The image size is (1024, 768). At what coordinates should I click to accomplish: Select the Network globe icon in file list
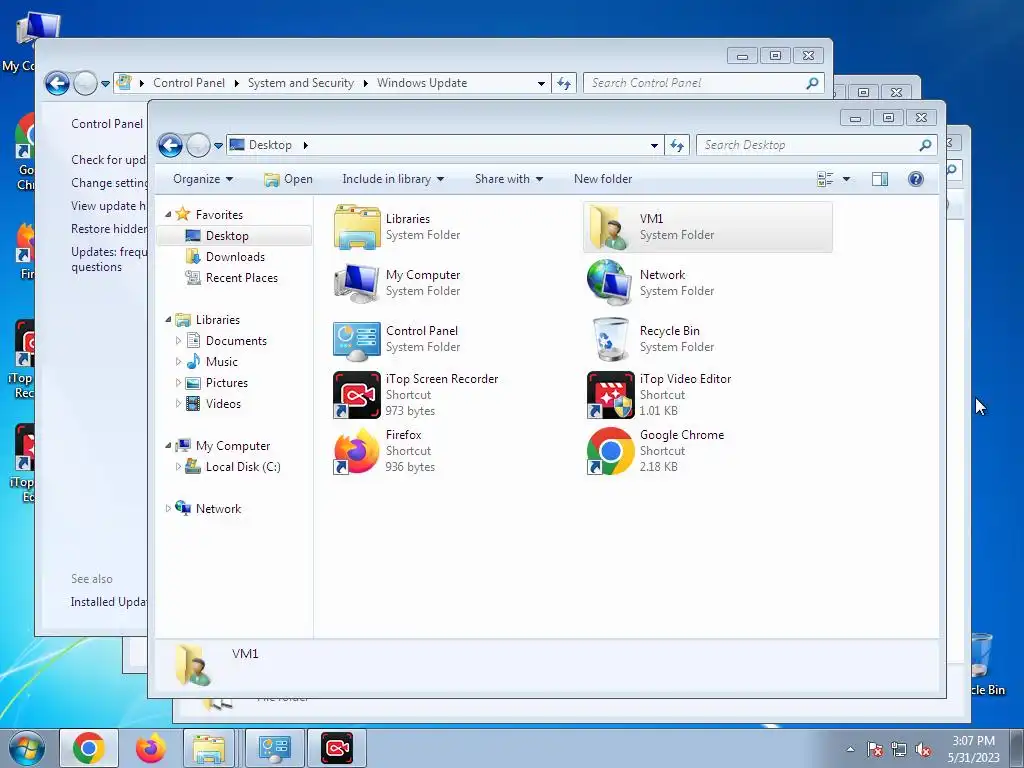click(x=610, y=283)
